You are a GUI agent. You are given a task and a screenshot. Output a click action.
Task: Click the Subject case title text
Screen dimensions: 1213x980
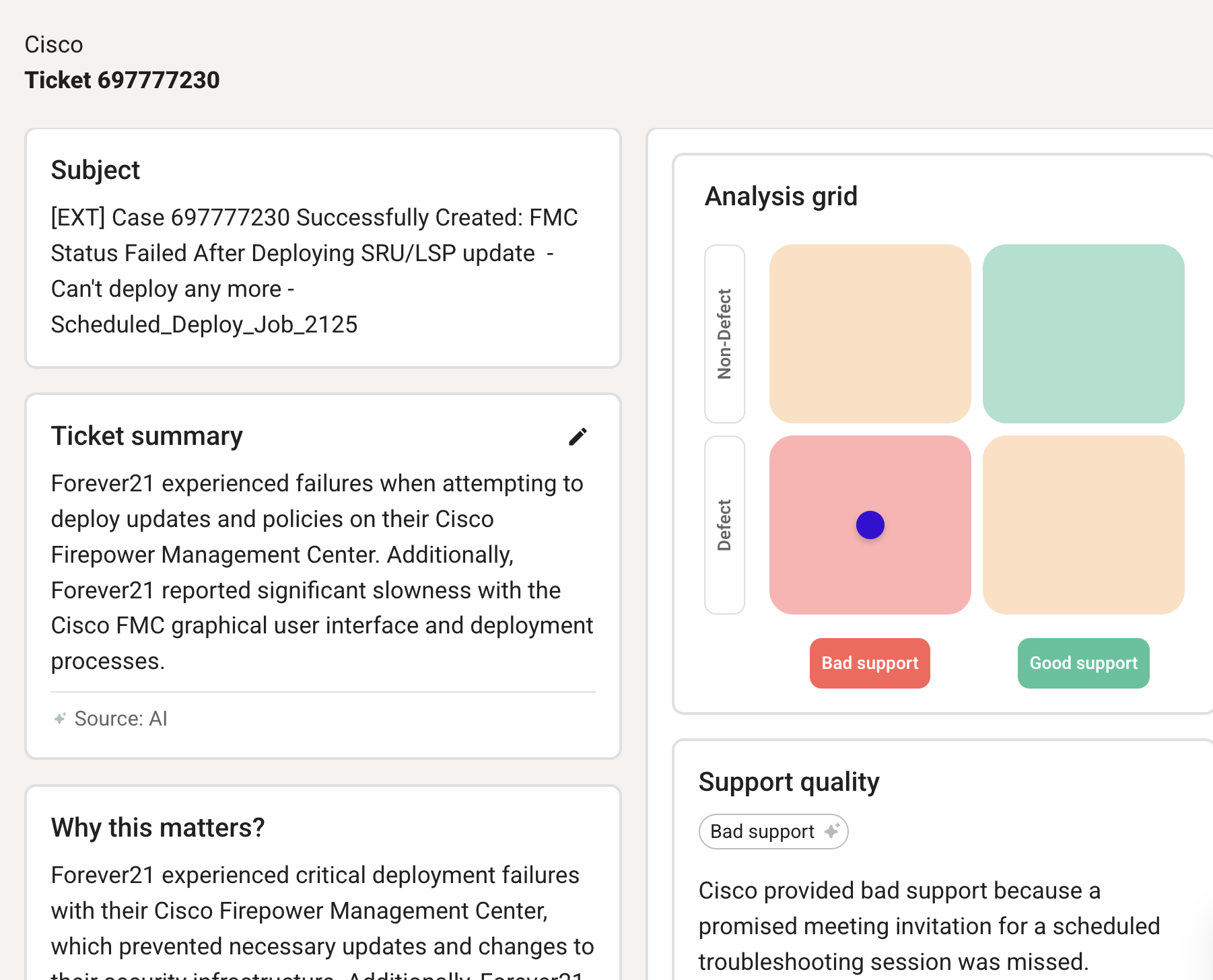point(314,271)
